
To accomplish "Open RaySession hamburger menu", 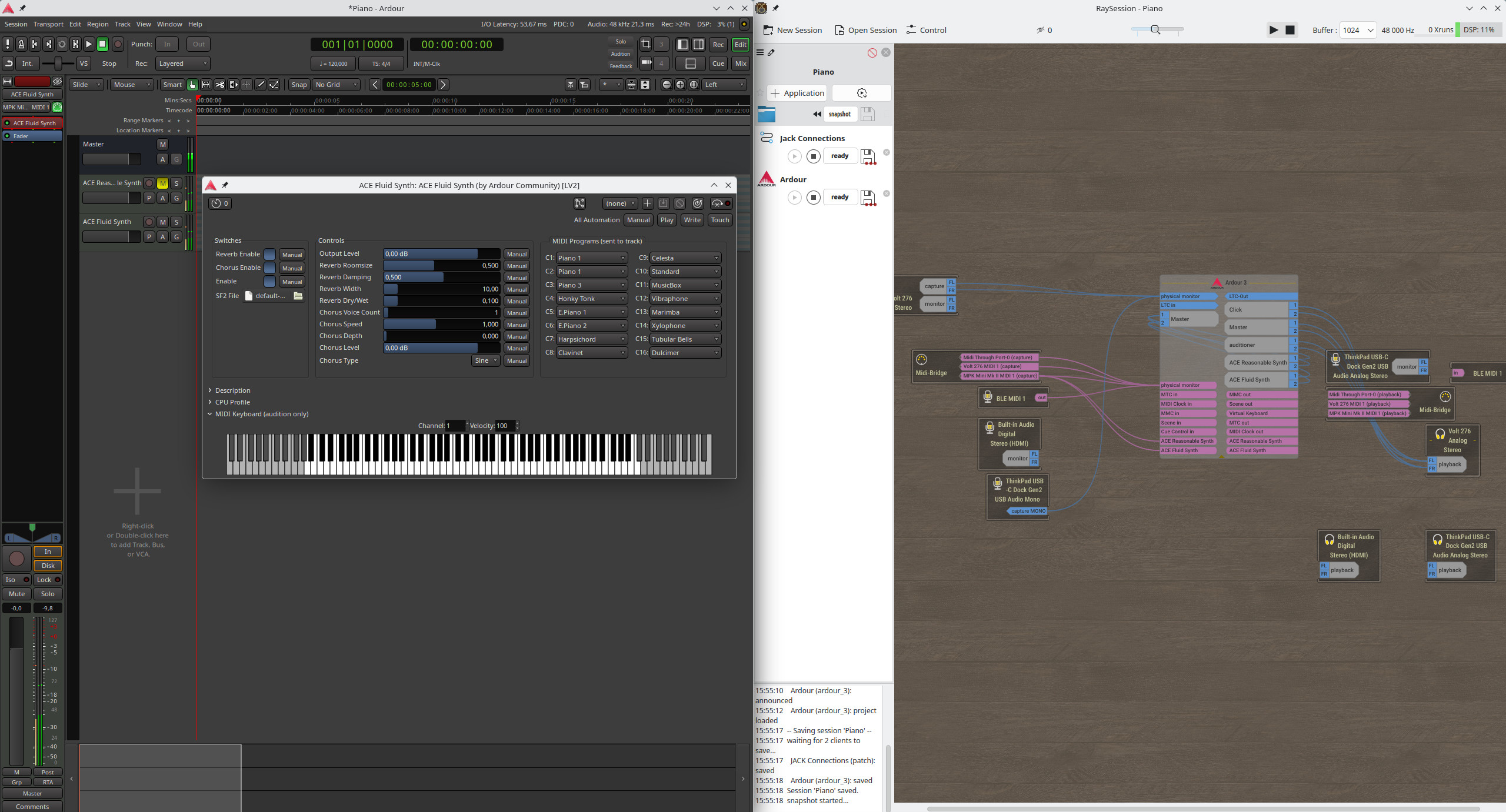I will pos(760,52).
